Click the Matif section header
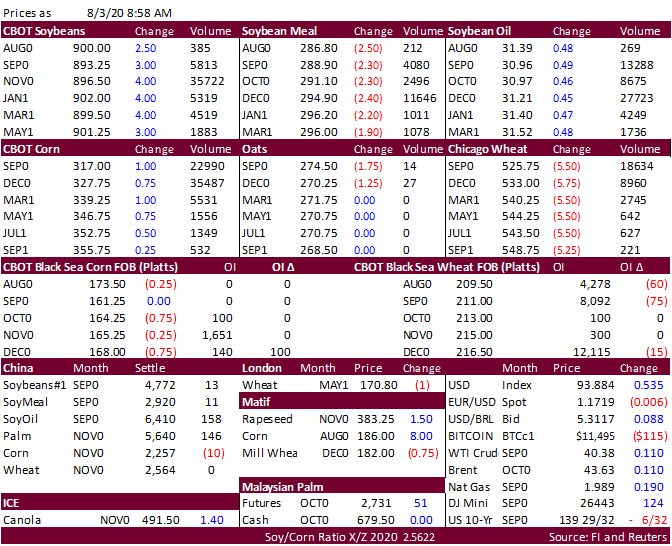Image resolution: width=672 pixels, height=546 pixels. (x=256, y=402)
